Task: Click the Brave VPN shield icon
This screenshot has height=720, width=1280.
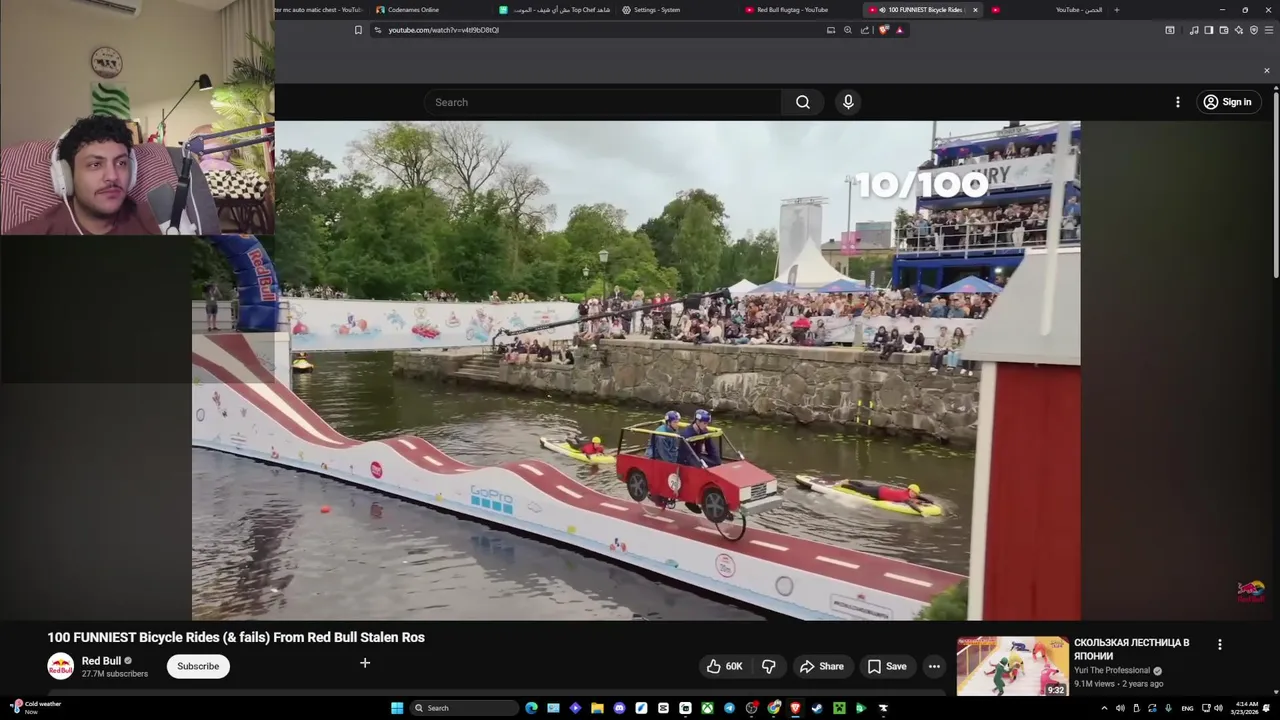Action: coord(1254,30)
